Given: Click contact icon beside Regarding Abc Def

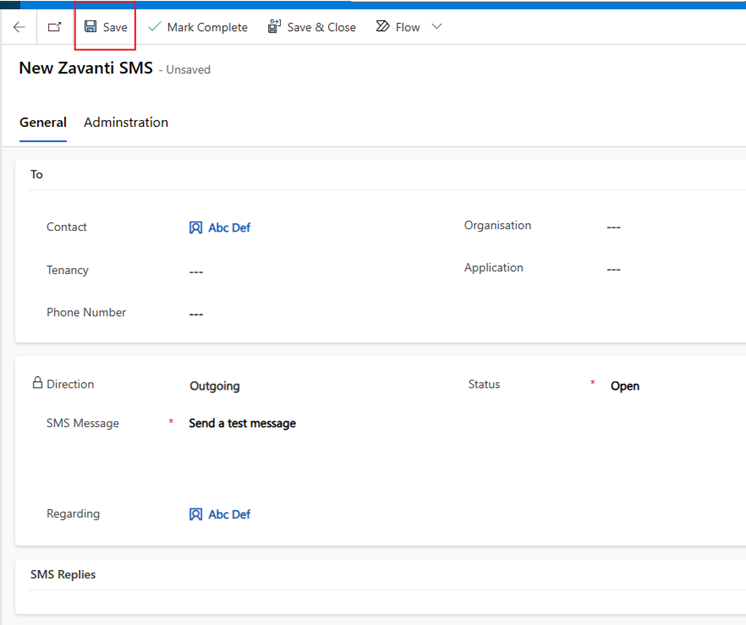Looking at the screenshot, I should point(196,514).
